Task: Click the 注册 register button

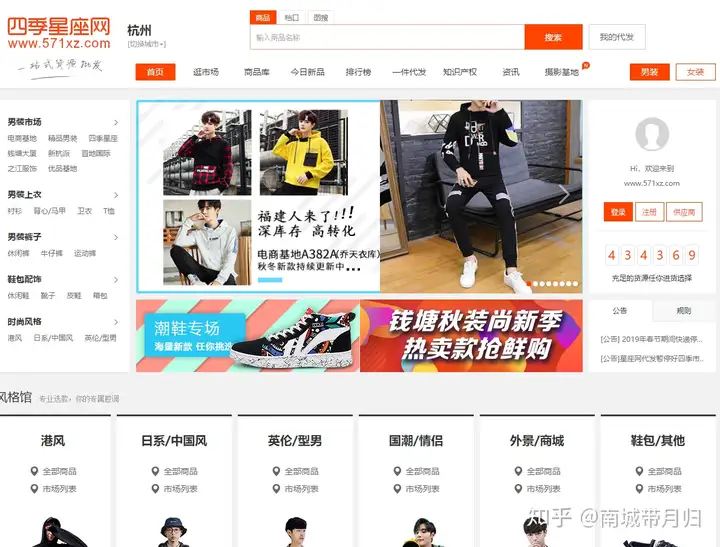Action: coord(649,212)
